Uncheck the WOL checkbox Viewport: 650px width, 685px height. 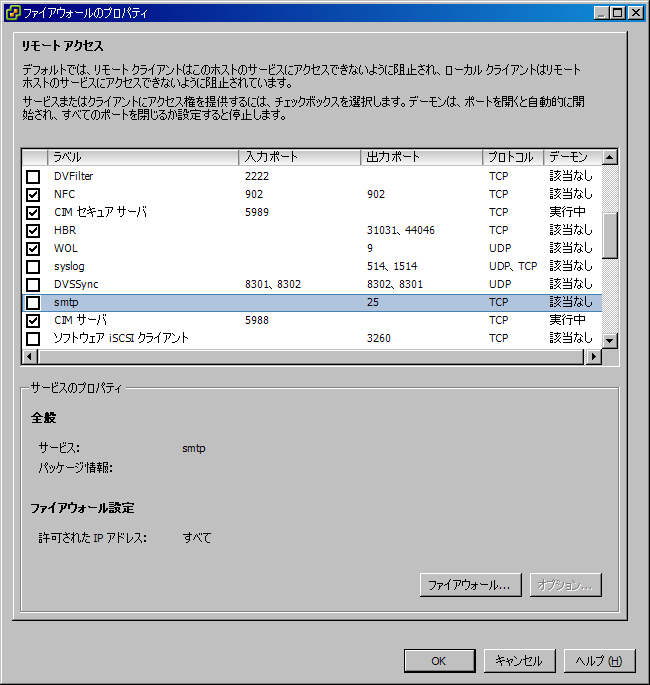(33, 248)
